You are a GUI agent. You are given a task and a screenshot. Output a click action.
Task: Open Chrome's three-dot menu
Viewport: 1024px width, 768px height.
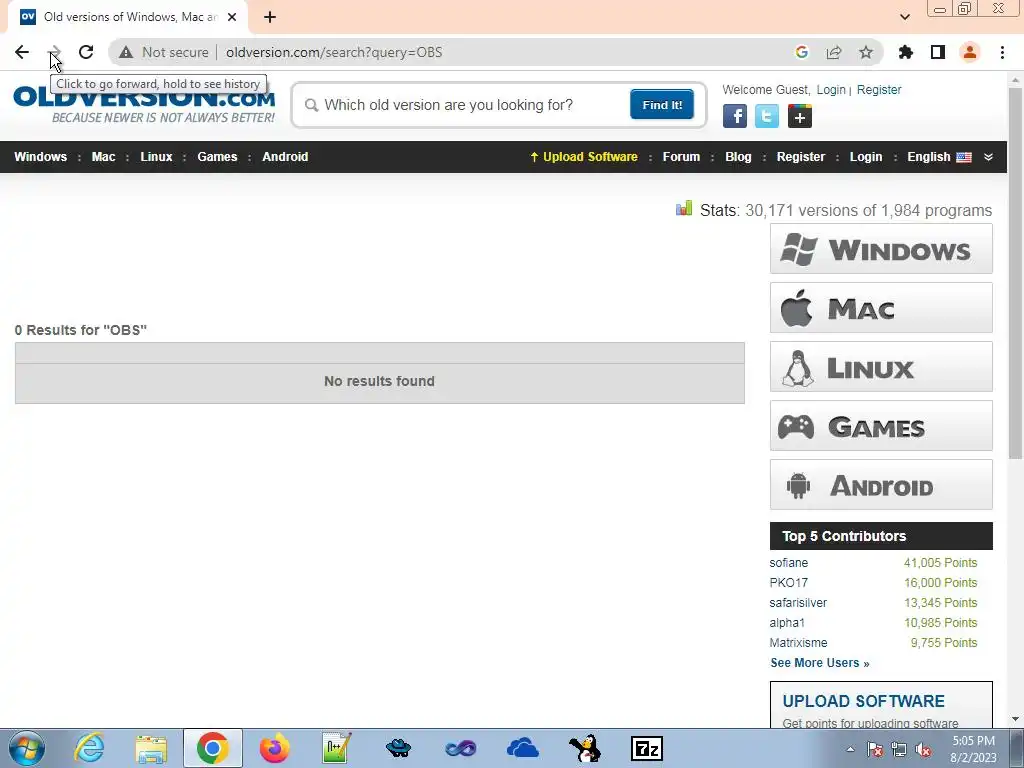point(1002,52)
